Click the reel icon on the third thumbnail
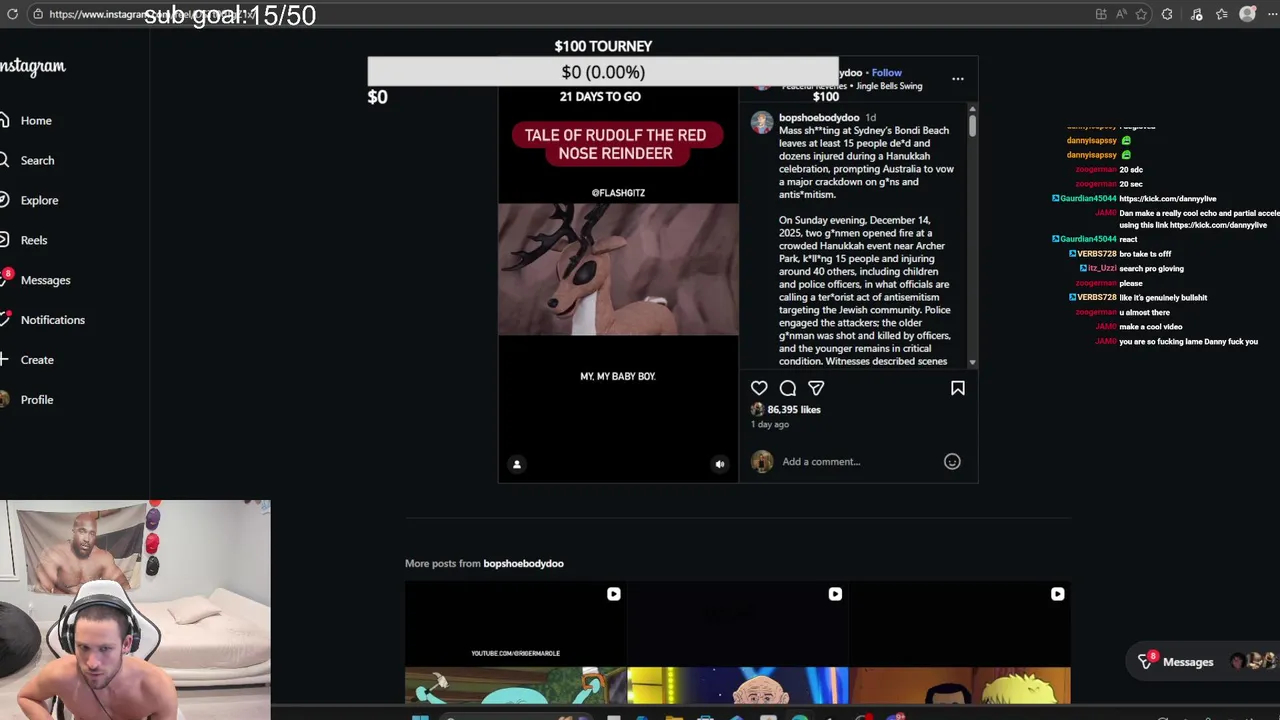Viewport: 1280px width, 720px height. (1057, 594)
